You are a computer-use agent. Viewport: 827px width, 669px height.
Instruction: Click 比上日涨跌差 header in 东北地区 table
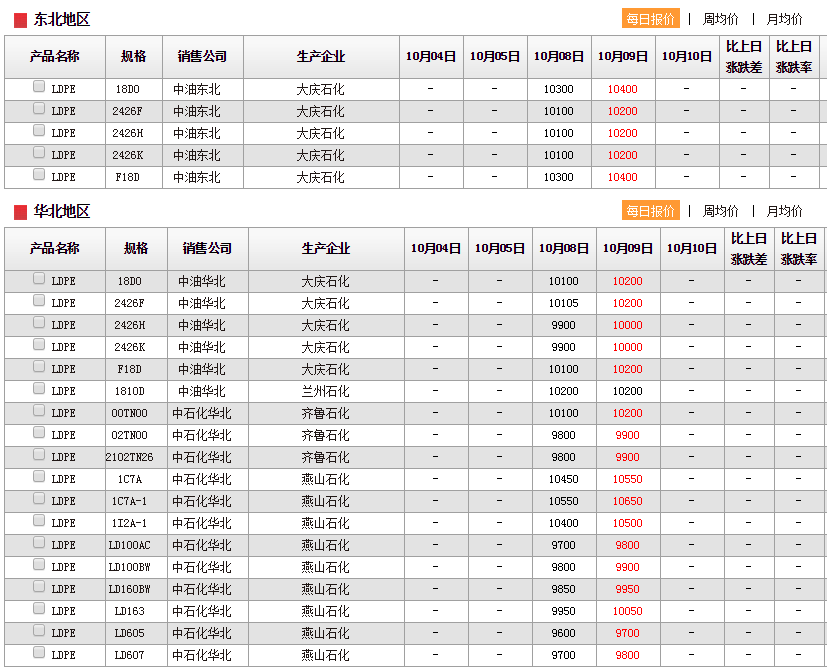744,56
